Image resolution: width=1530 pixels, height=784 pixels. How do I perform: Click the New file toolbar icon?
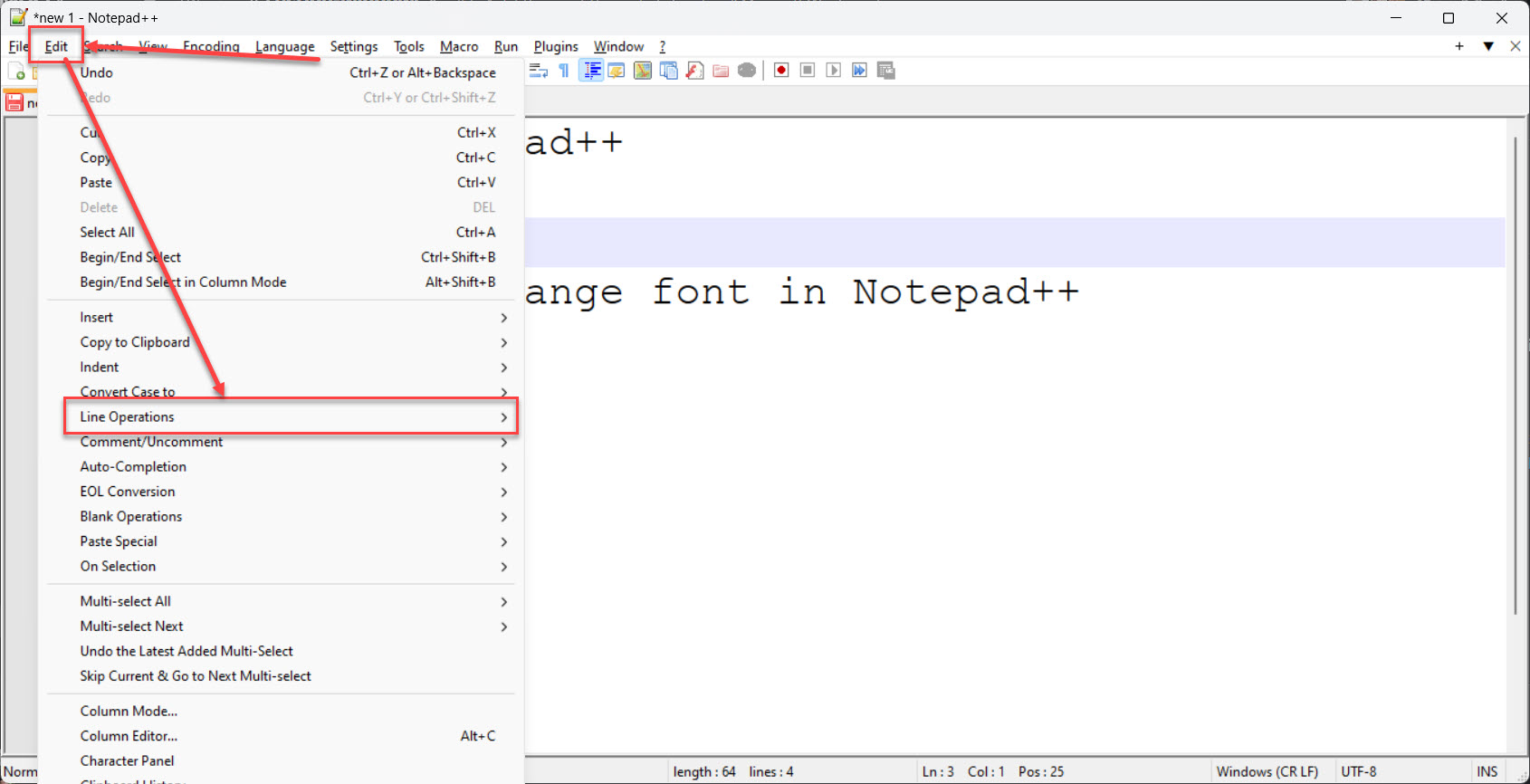point(16,71)
